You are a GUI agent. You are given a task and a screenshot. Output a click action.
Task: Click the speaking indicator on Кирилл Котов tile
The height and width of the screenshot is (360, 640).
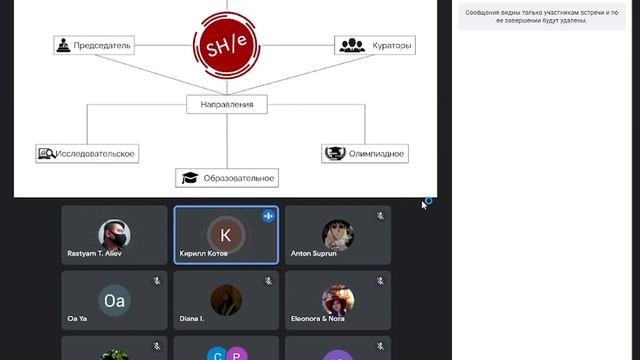(268, 216)
